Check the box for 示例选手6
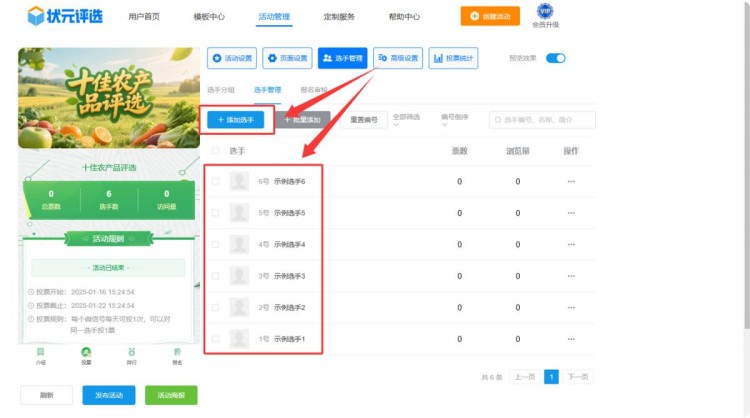750x418 pixels. tap(215, 181)
